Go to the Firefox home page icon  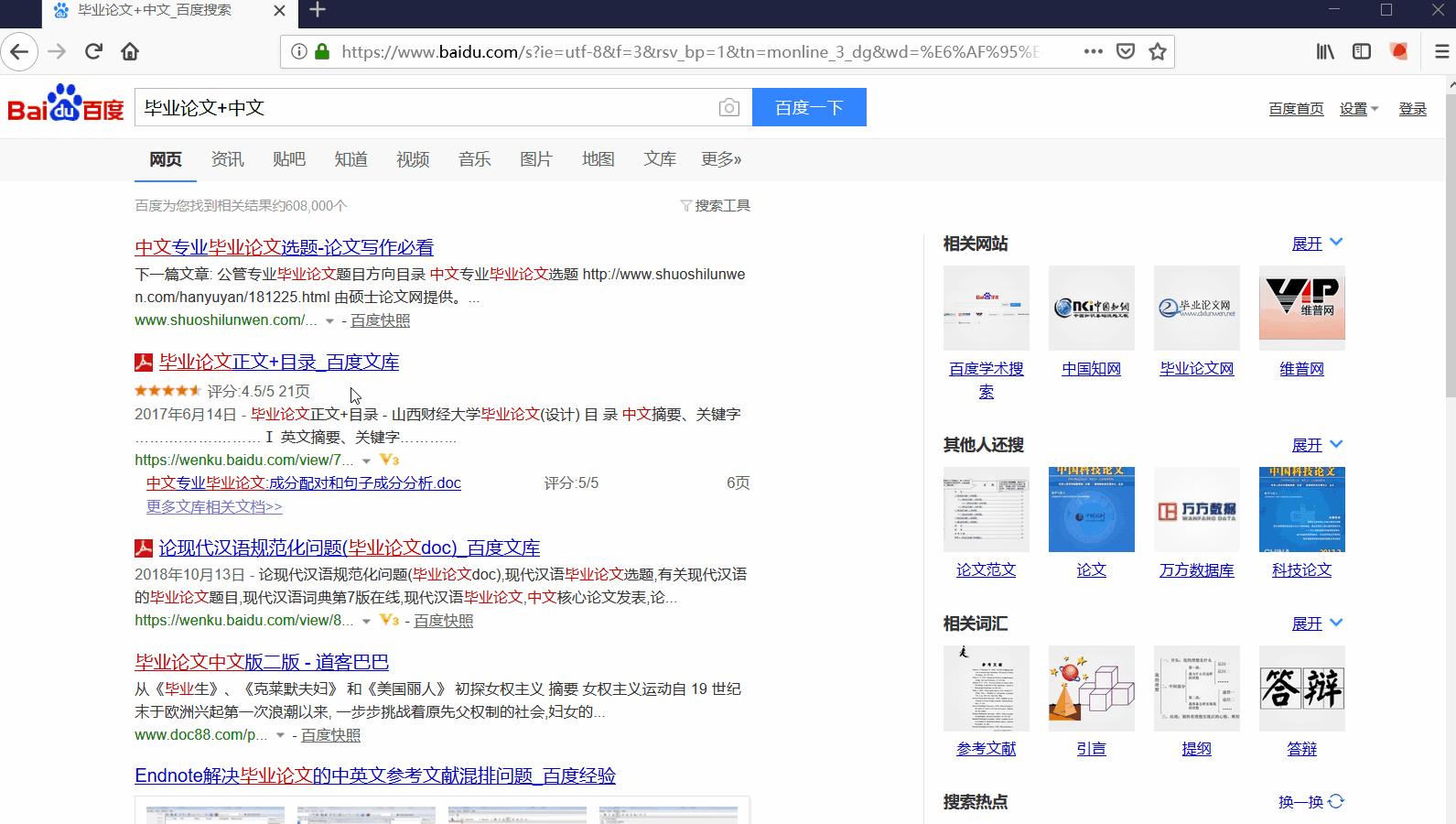130,51
